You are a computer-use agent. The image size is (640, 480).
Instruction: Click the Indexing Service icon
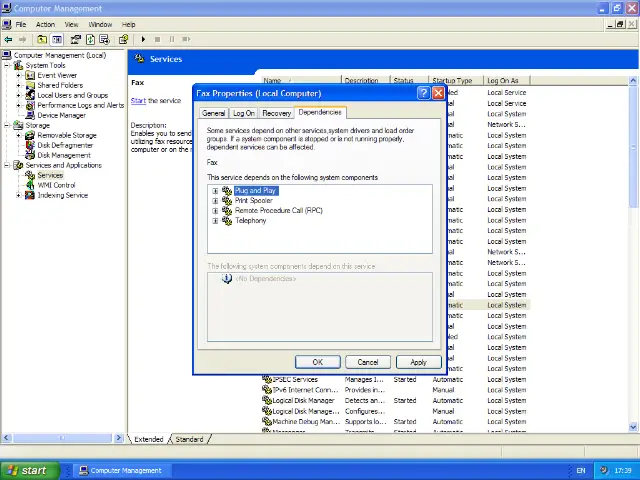click(x=30, y=196)
